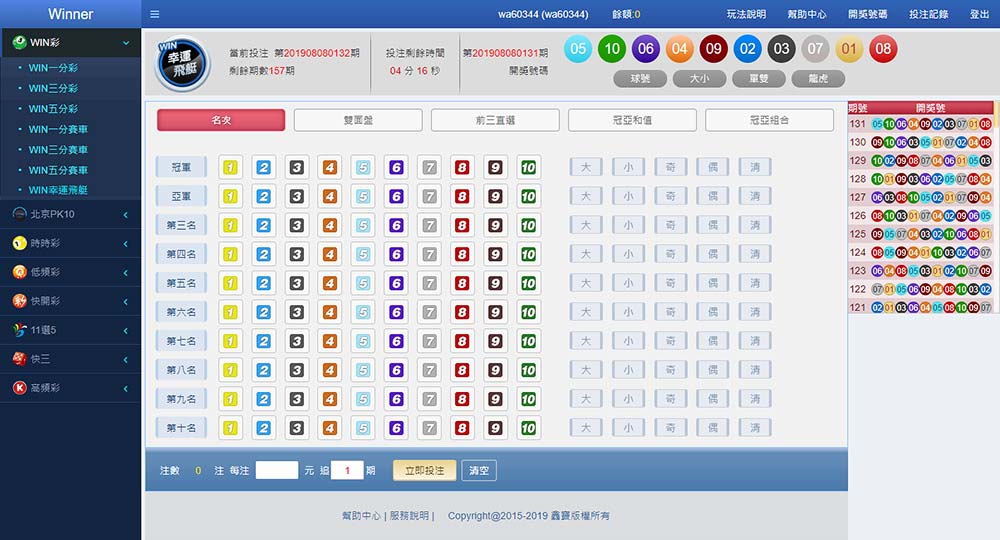Click the WIN 幸運飛艇 round logo

(x=183, y=65)
